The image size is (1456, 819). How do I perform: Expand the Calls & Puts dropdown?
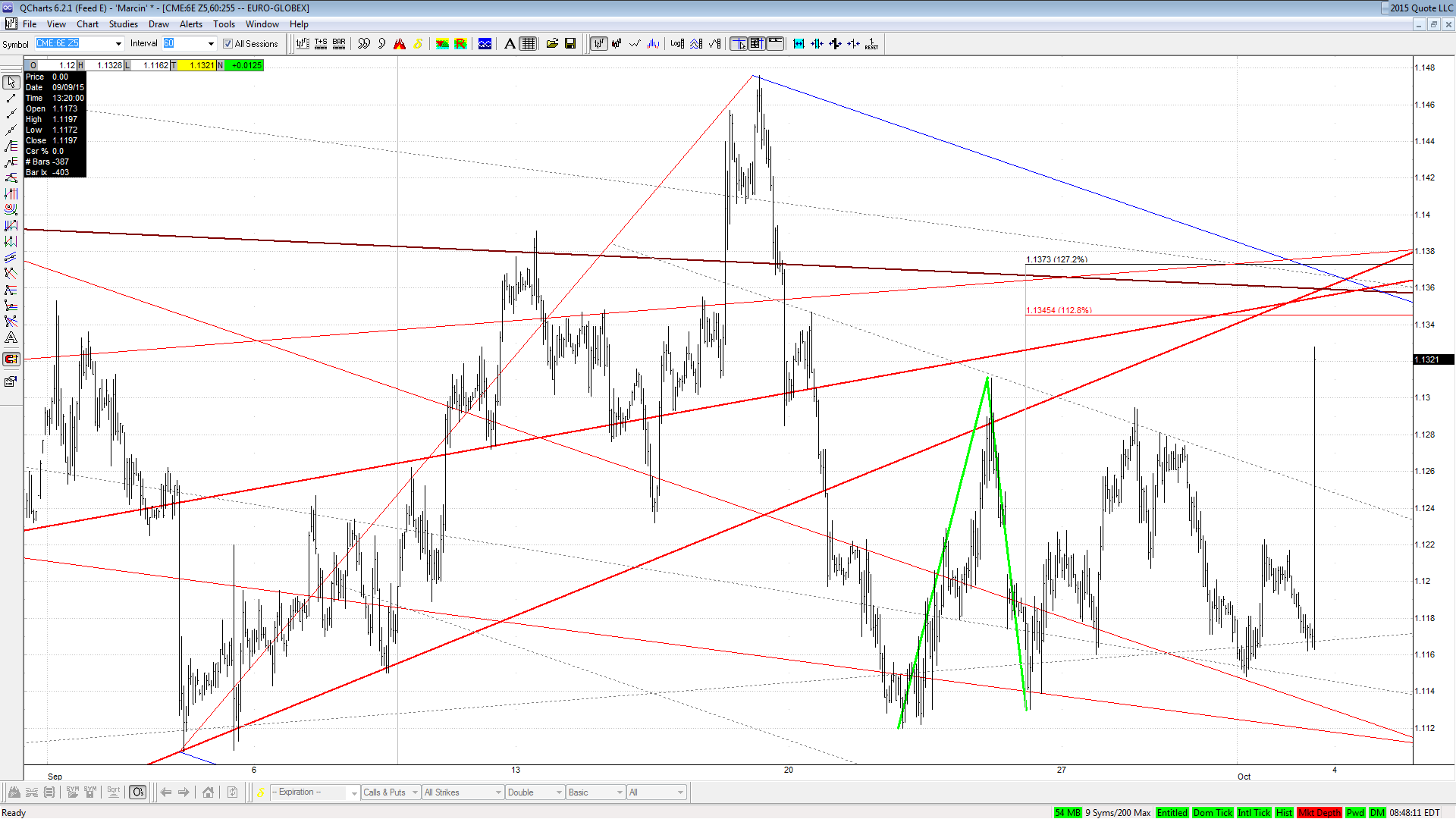[415, 792]
